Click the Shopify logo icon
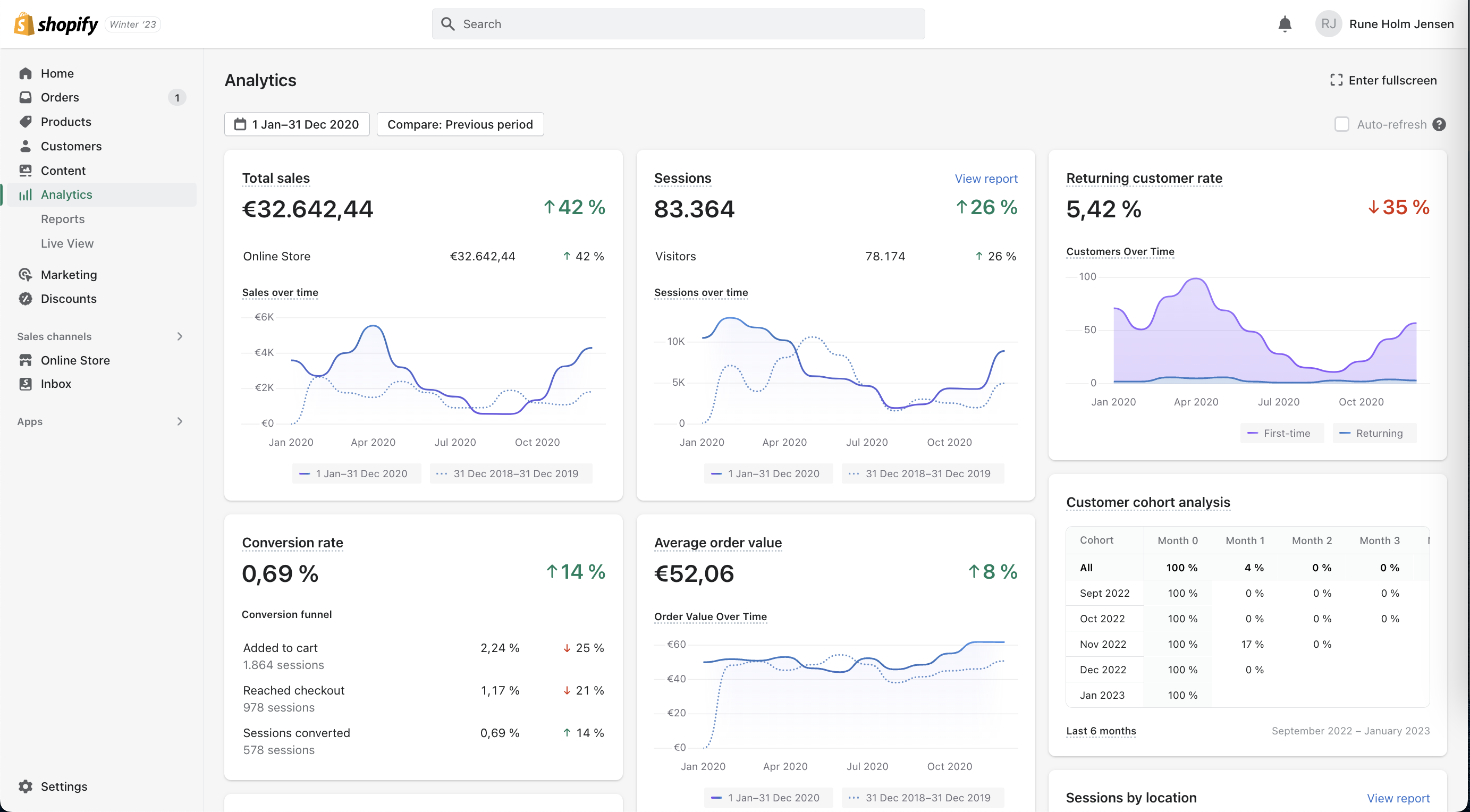This screenshot has height=812, width=1470. point(24,24)
